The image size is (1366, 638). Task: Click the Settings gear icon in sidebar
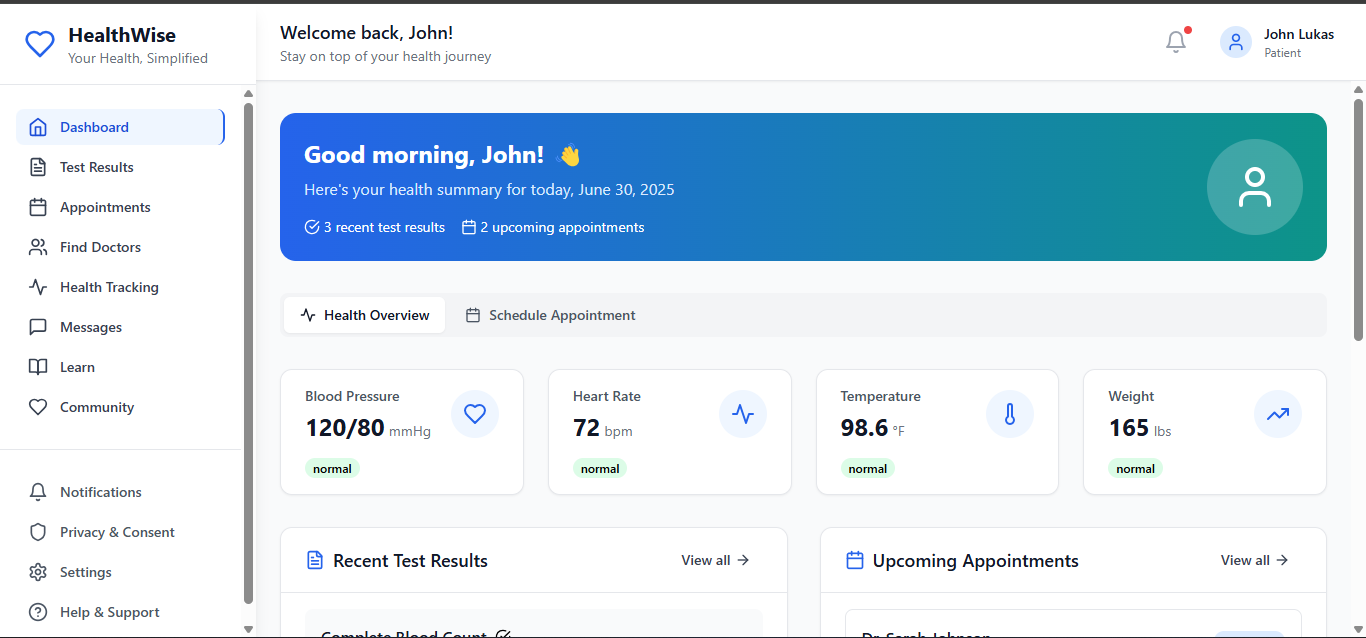coord(38,572)
